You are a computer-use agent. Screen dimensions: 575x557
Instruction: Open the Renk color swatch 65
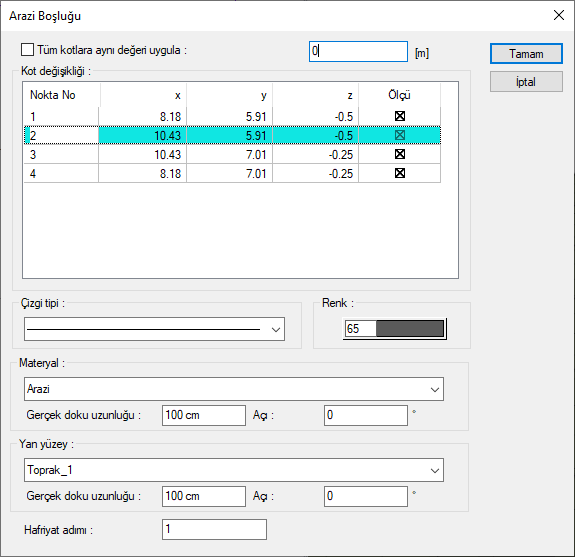coord(395,329)
